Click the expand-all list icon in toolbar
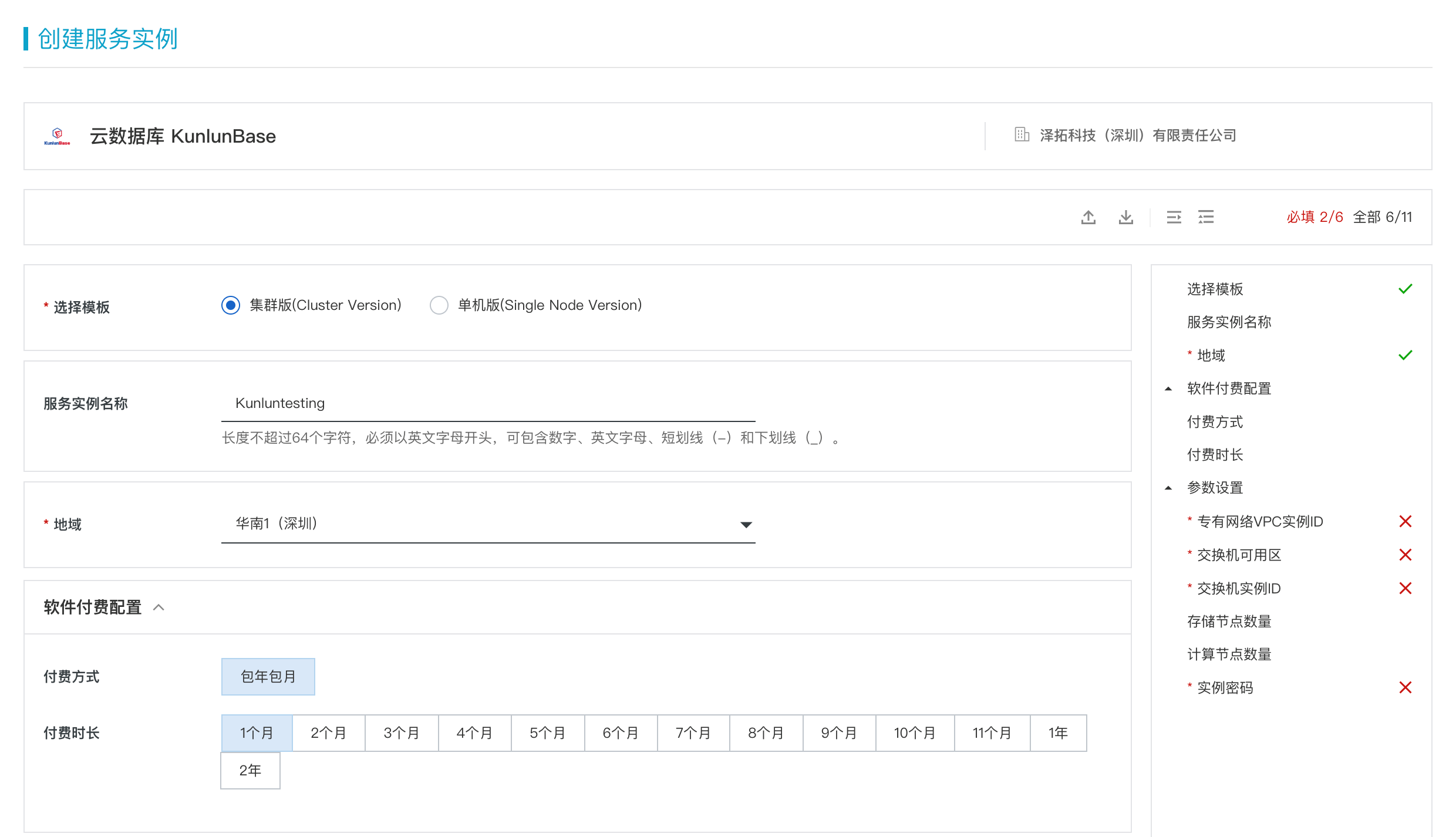The image size is (1456, 837). click(x=1206, y=217)
